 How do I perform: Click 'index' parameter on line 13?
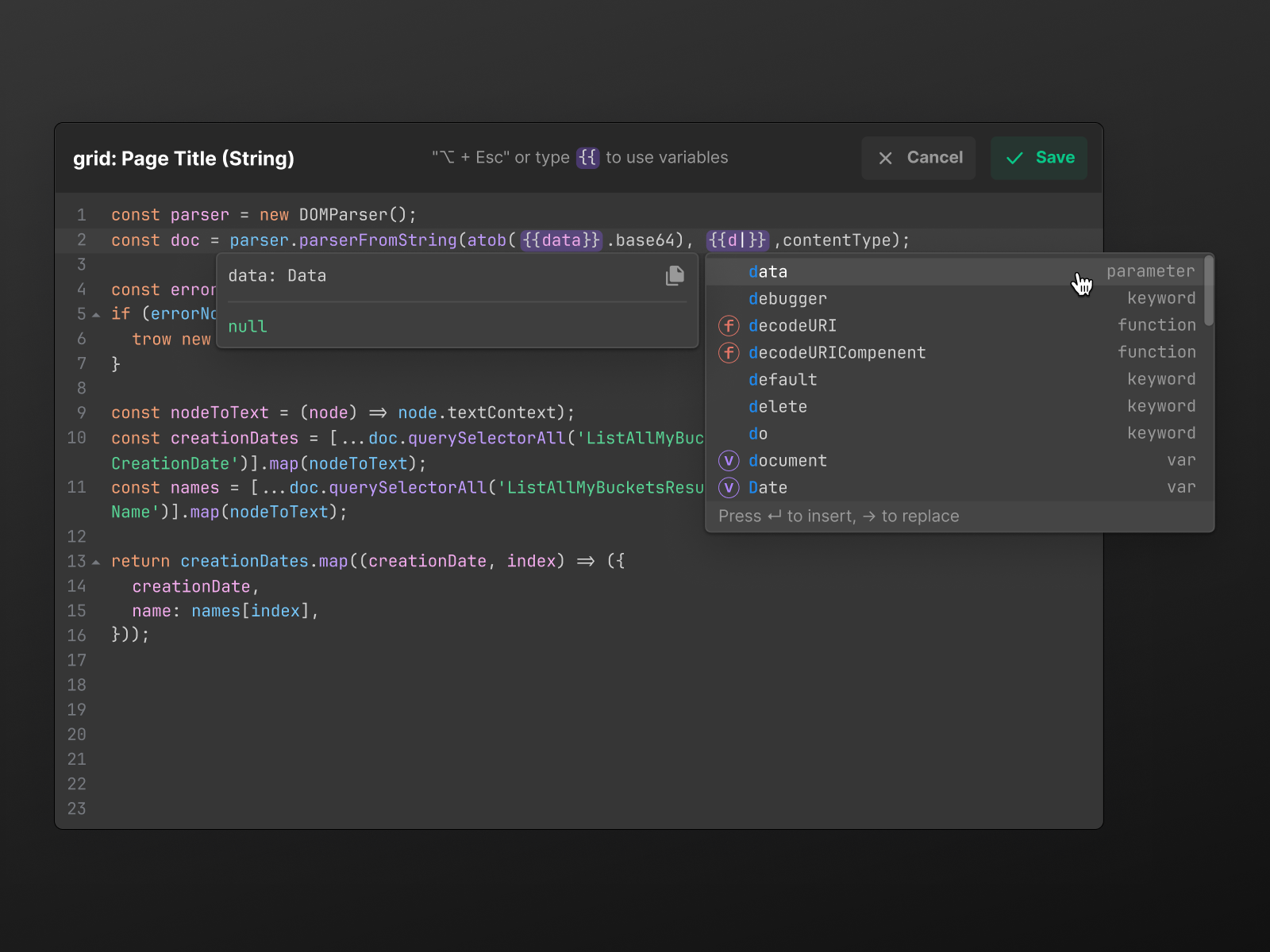[531, 562]
